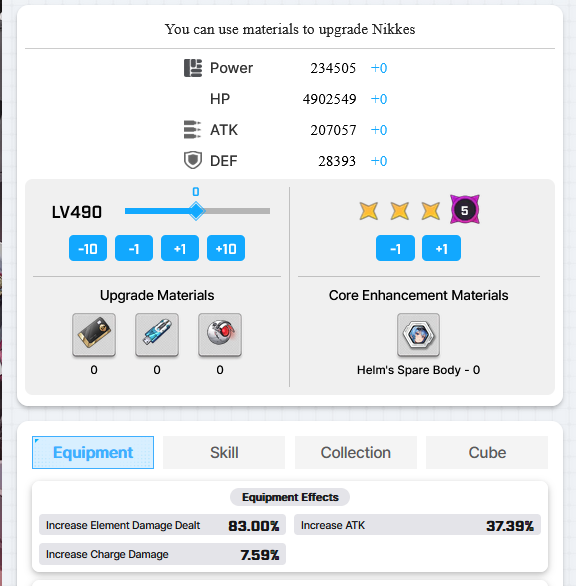
Task: Click the third gold limit break star
Action: pyautogui.click(x=431, y=210)
